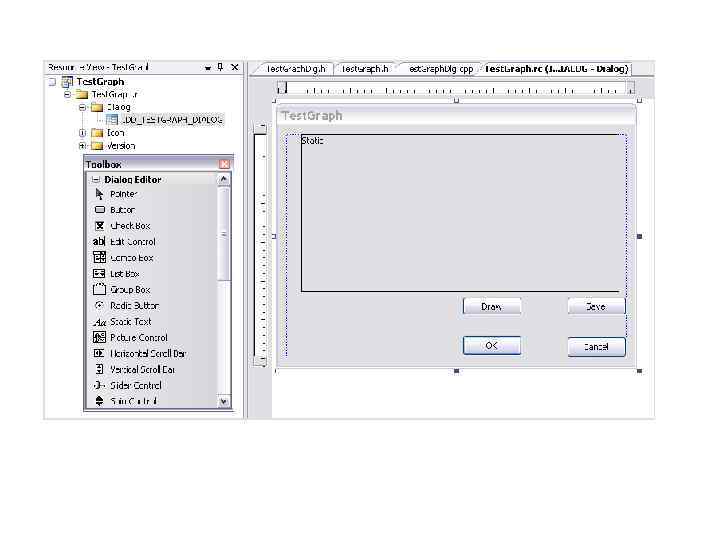
Task: Choose the List Box control icon
Action: click(x=99, y=274)
